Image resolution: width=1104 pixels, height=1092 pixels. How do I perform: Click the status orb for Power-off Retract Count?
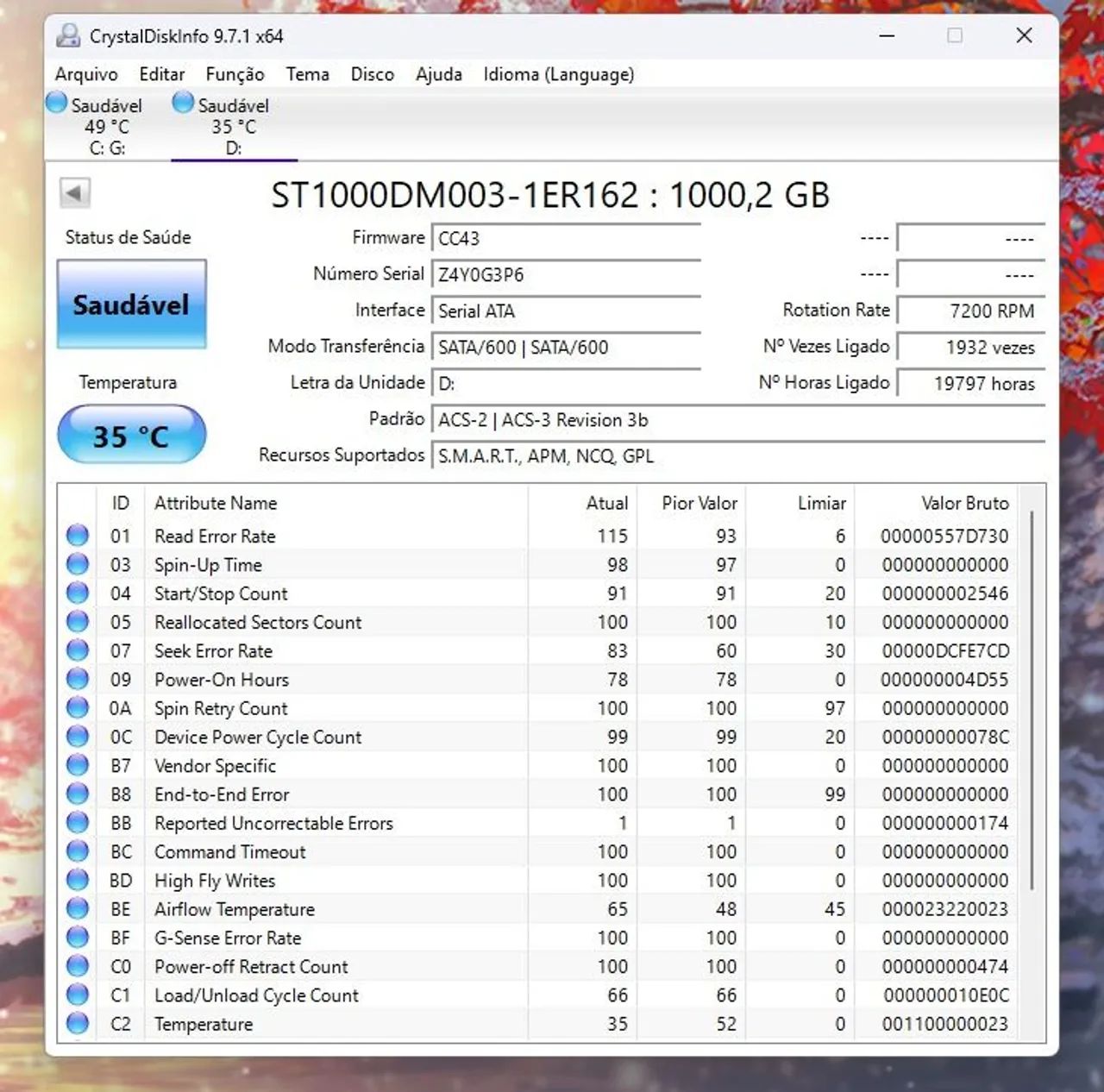pos(78,966)
